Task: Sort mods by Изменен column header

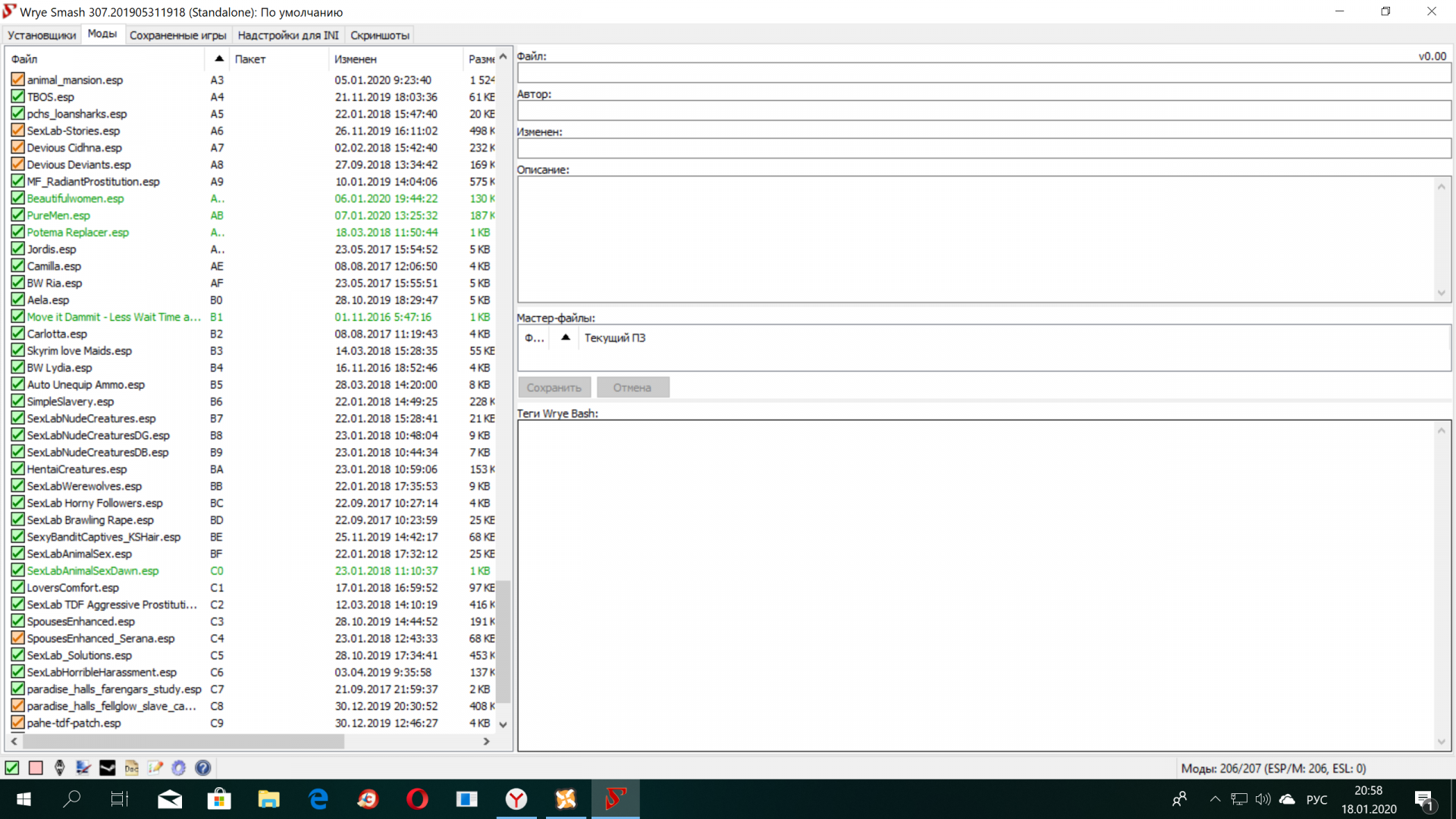Action: pos(355,58)
